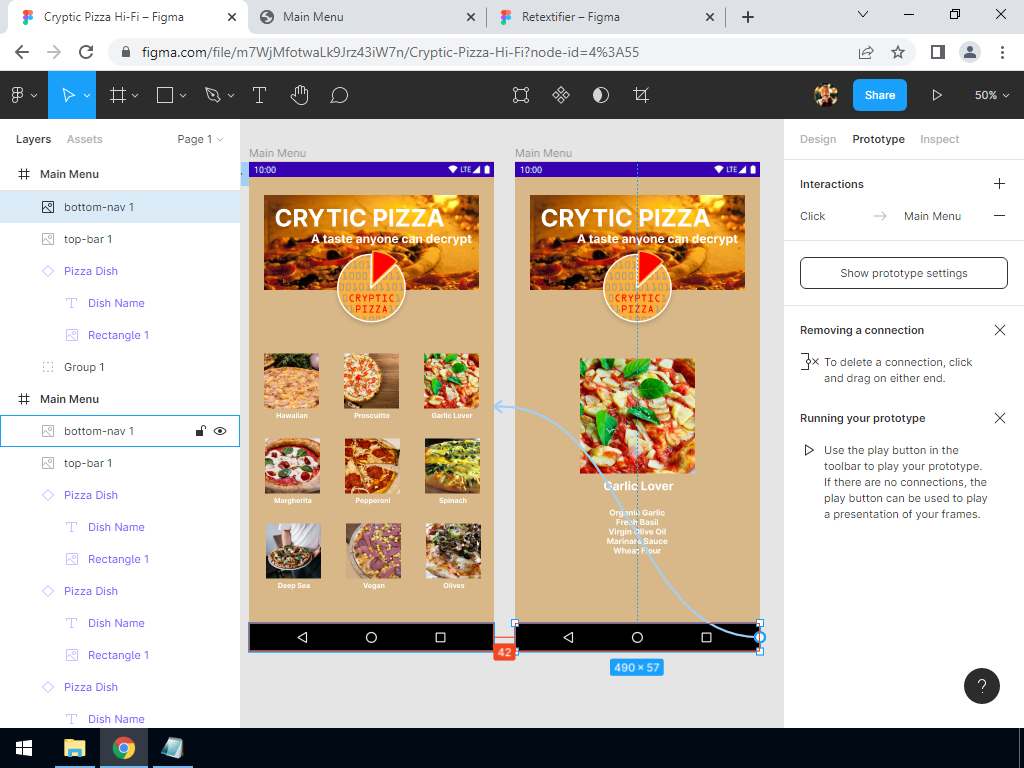Reload the page

click(x=86, y=52)
